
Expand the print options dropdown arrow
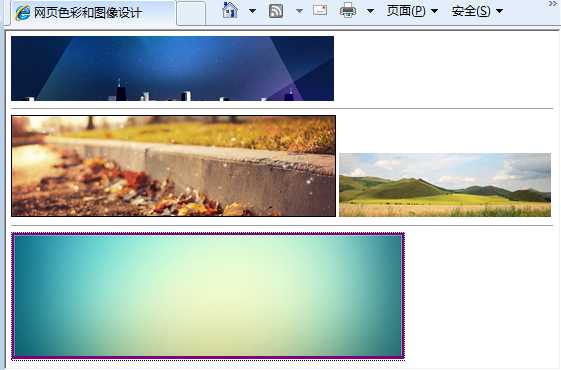coord(370,11)
